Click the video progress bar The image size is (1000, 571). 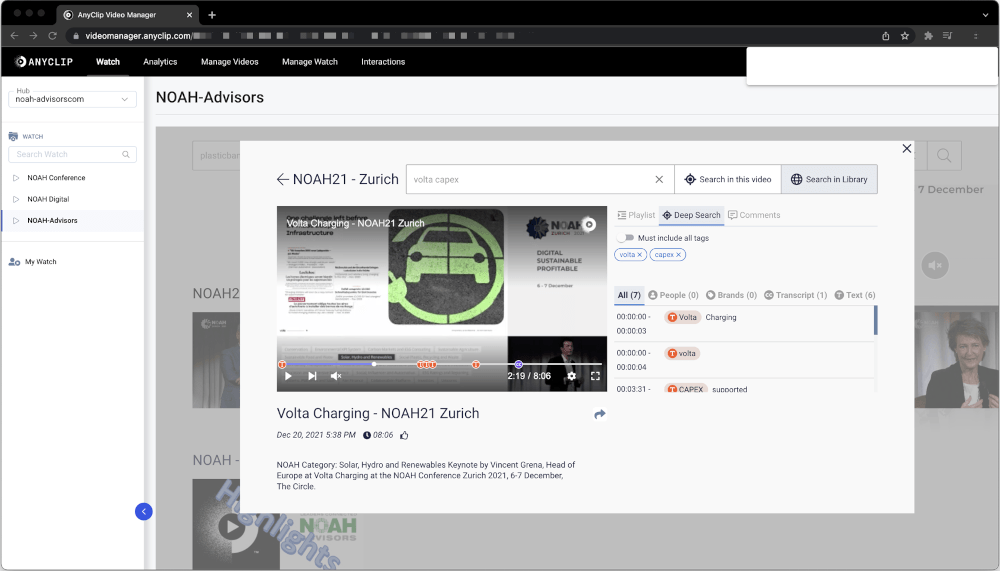click(x=440, y=364)
